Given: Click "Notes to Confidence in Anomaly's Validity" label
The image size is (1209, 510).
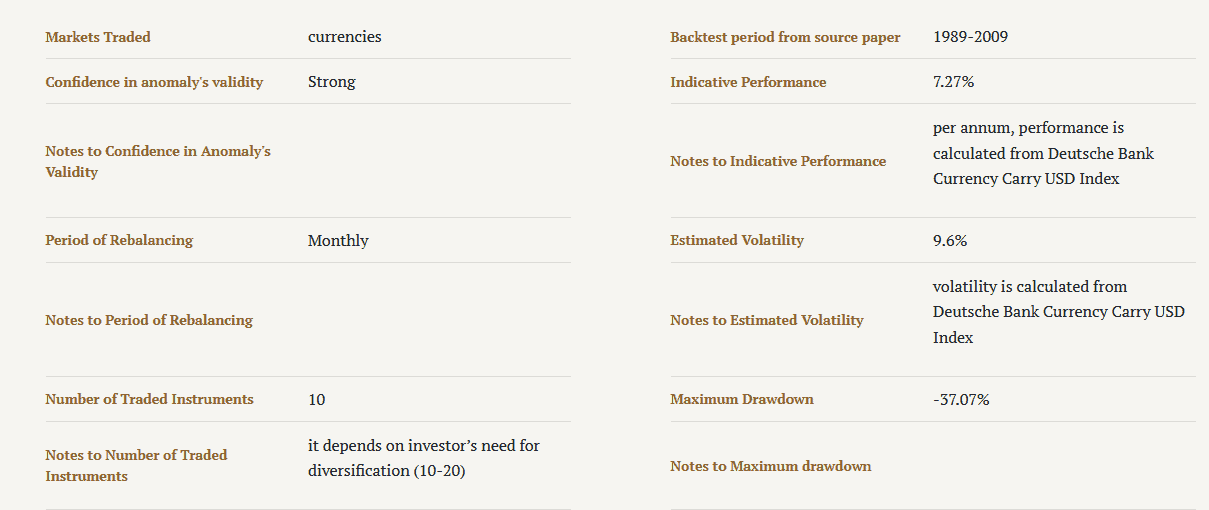Looking at the screenshot, I should [158, 161].
